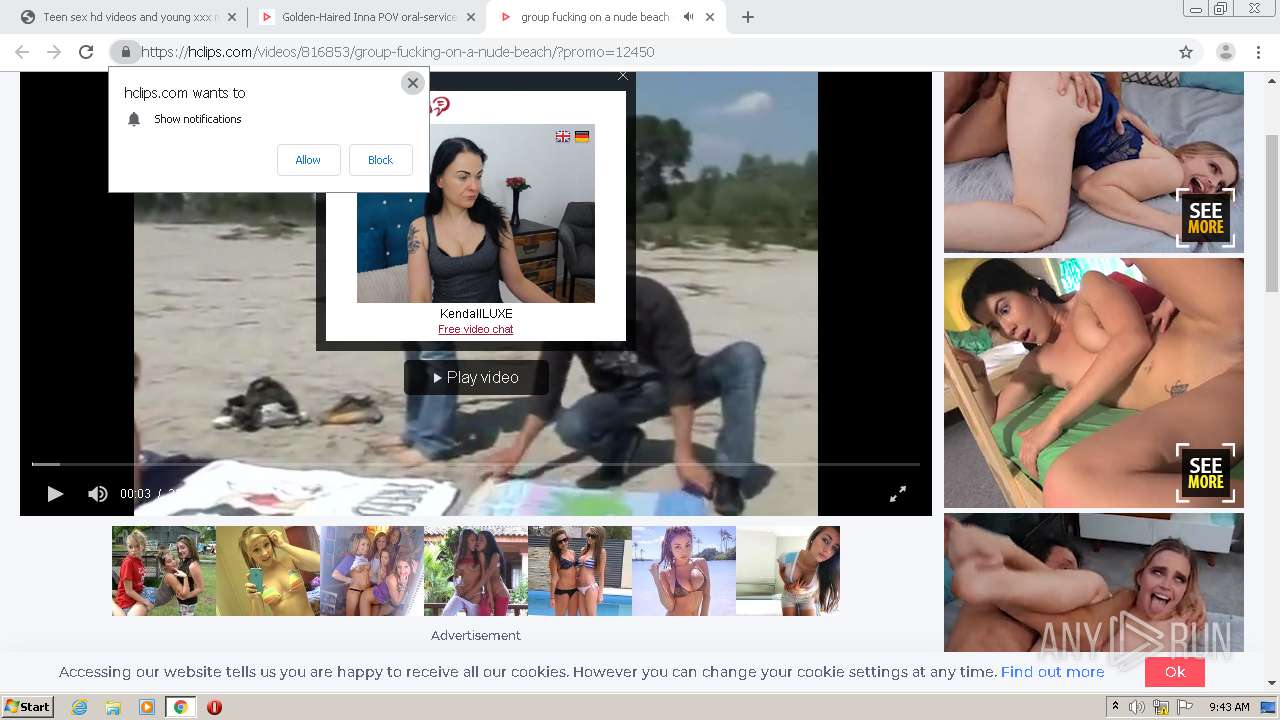This screenshot has width=1280, height=720.
Task: Click 'SEE MORE' on the middle sidebar ad
Action: [x=1205, y=473]
